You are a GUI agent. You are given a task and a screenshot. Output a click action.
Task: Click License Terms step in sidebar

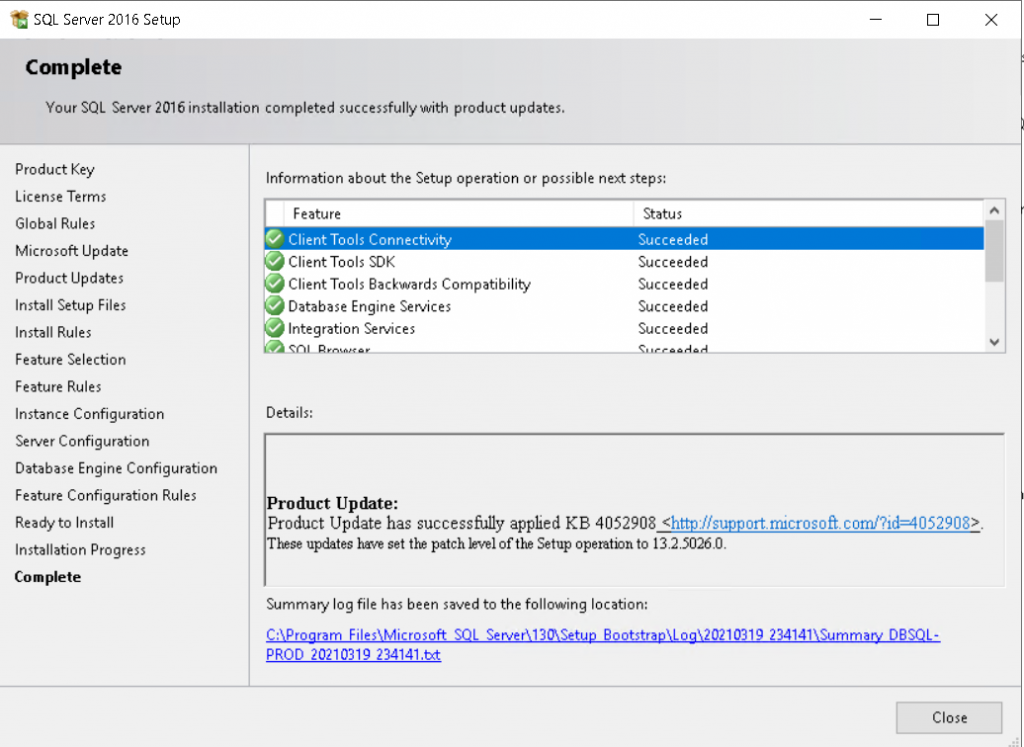click(x=61, y=197)
